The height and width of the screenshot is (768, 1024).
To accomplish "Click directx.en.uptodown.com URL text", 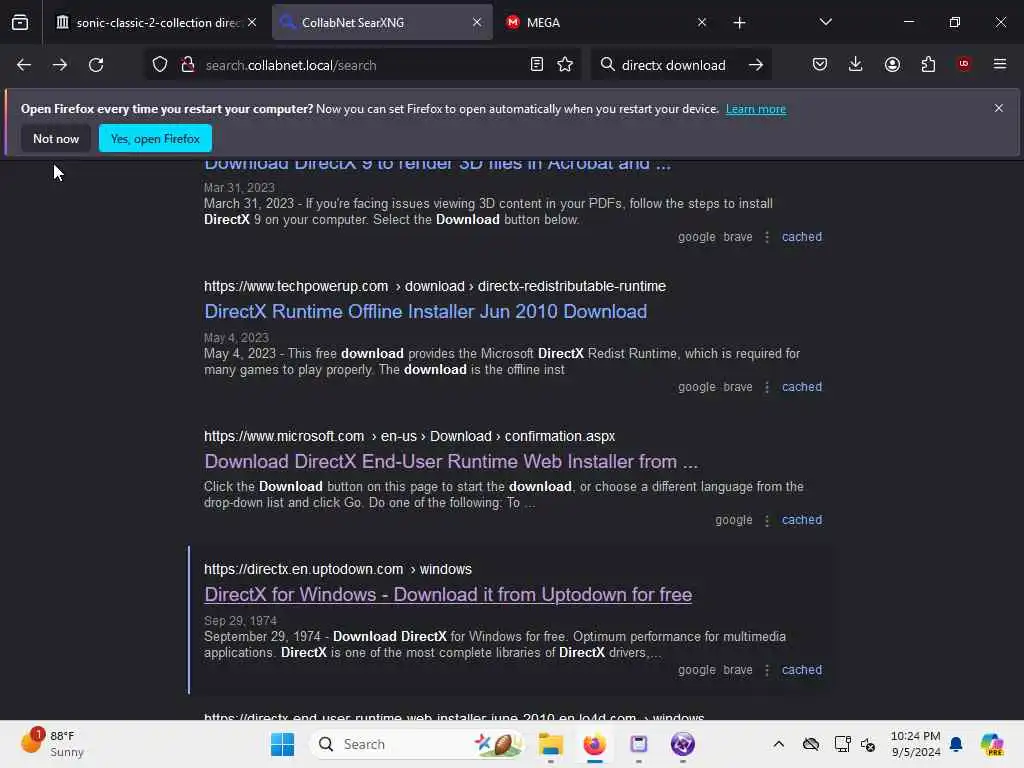I will point(338,569).
